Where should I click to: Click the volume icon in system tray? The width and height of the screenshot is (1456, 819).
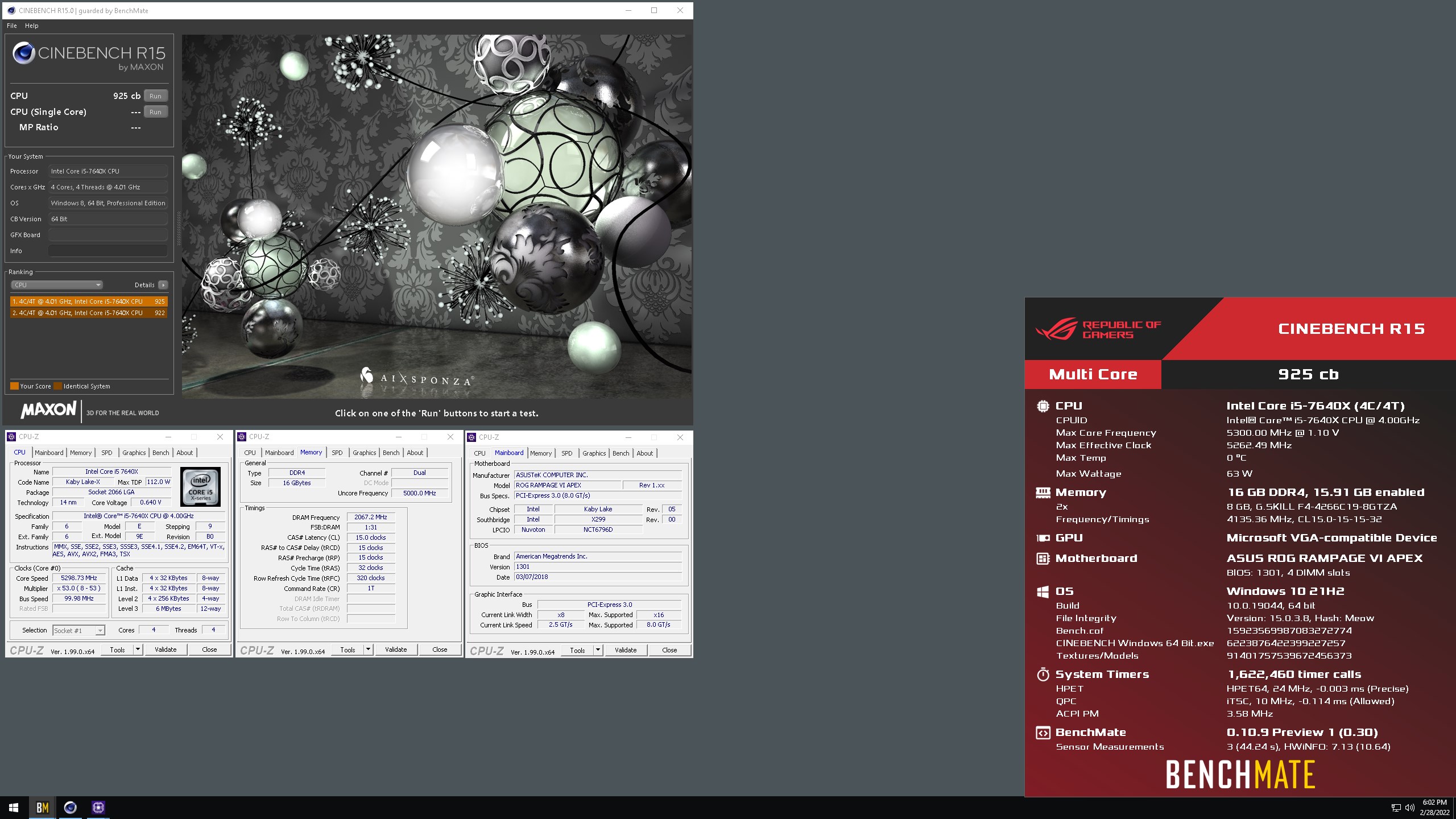[x=1409, y=808]
